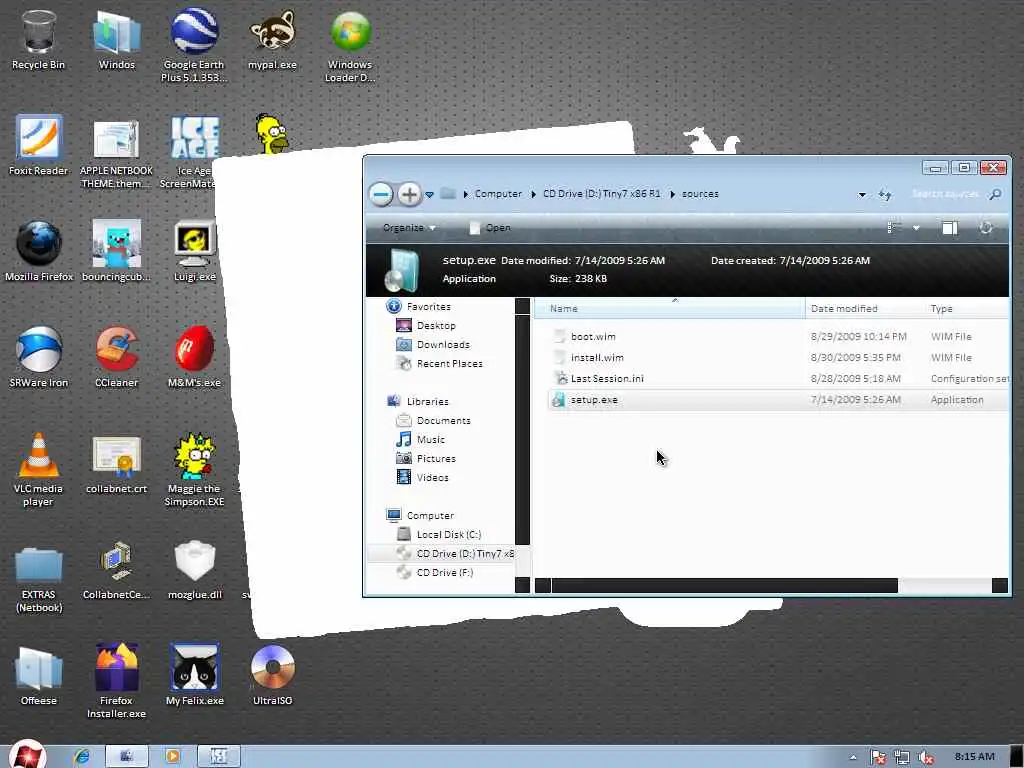Launch VLC media player icon
The width and height of the screenshot is (1024, 768).
(x=38, y=469)
